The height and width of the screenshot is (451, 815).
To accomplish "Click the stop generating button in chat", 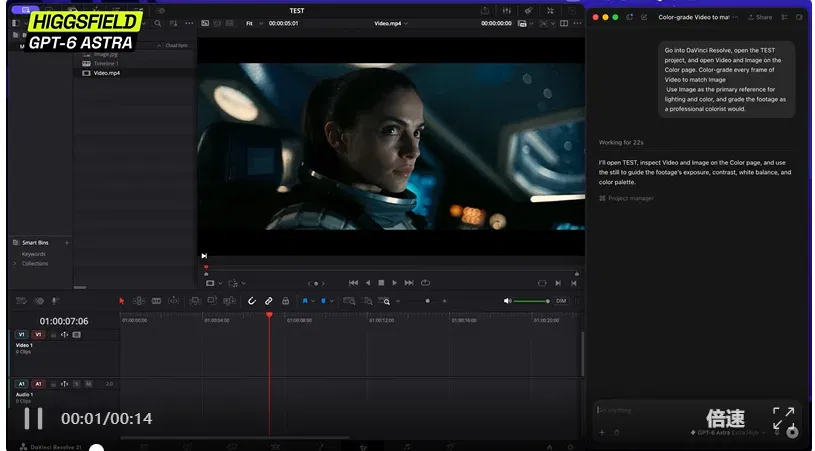I will pyautogui.click(x=792, y=432).
